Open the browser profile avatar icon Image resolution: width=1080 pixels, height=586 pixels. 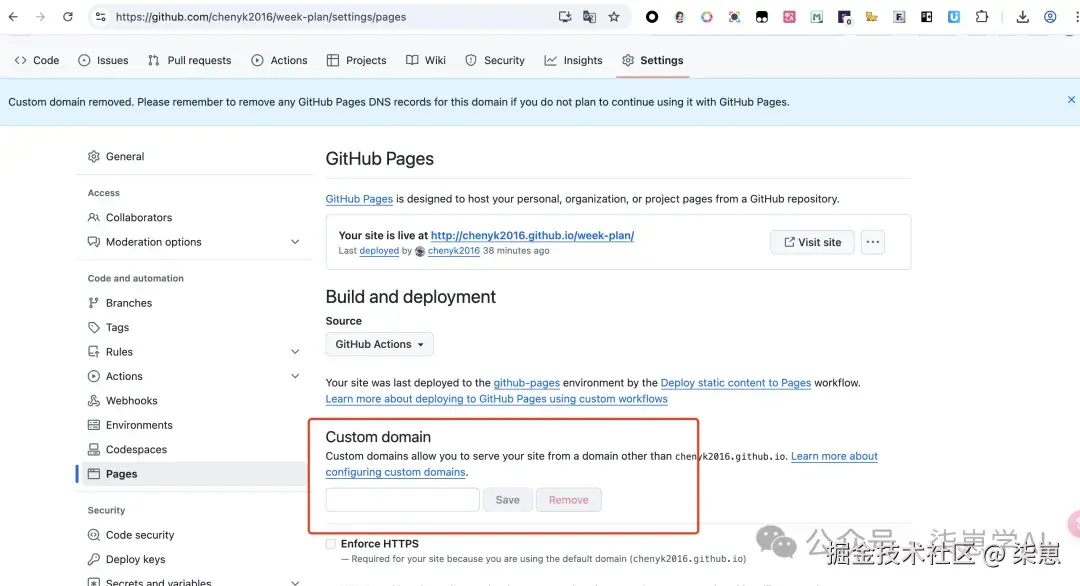(x=1050, y=17)
